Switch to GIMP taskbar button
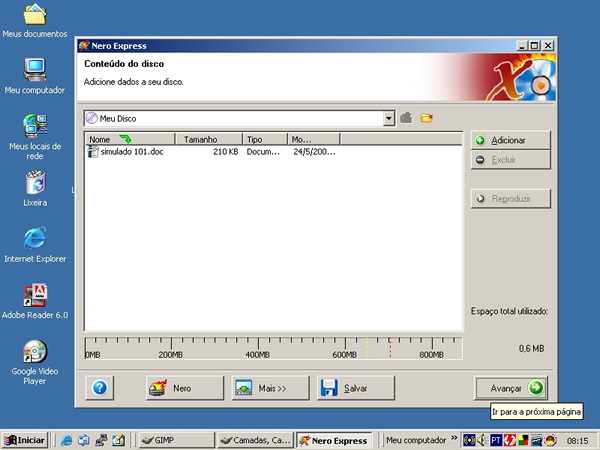 point(176,440)
